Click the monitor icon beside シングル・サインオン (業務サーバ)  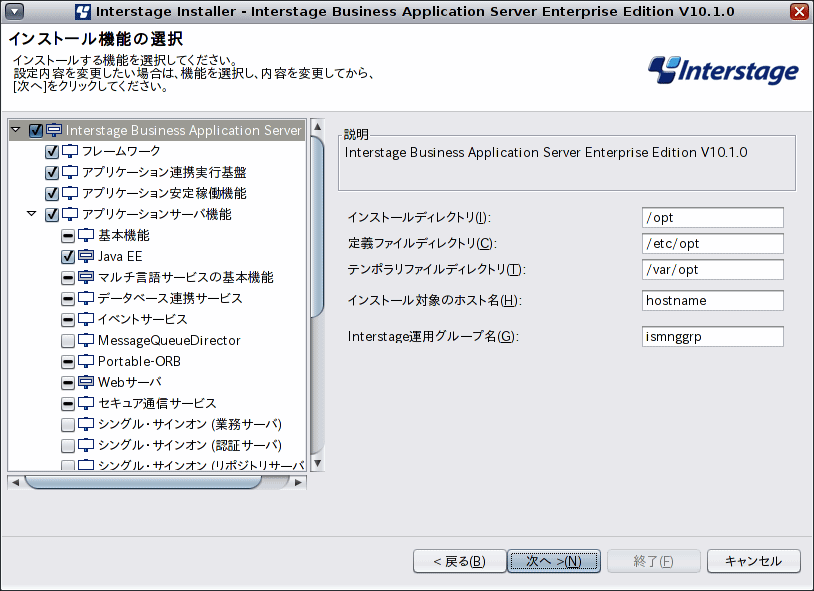point(86,424)
